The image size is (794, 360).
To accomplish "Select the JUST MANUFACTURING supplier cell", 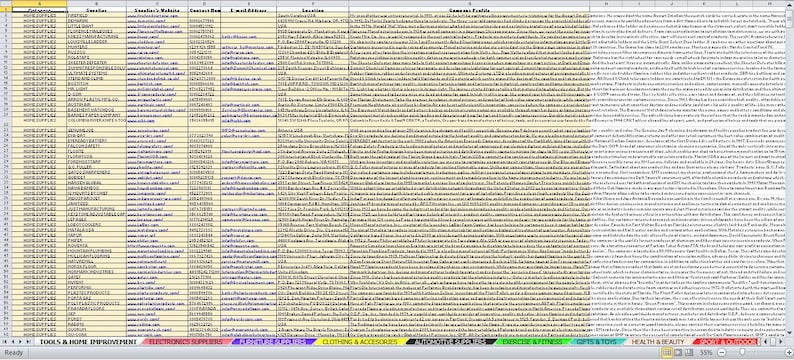I will [96, 209].
